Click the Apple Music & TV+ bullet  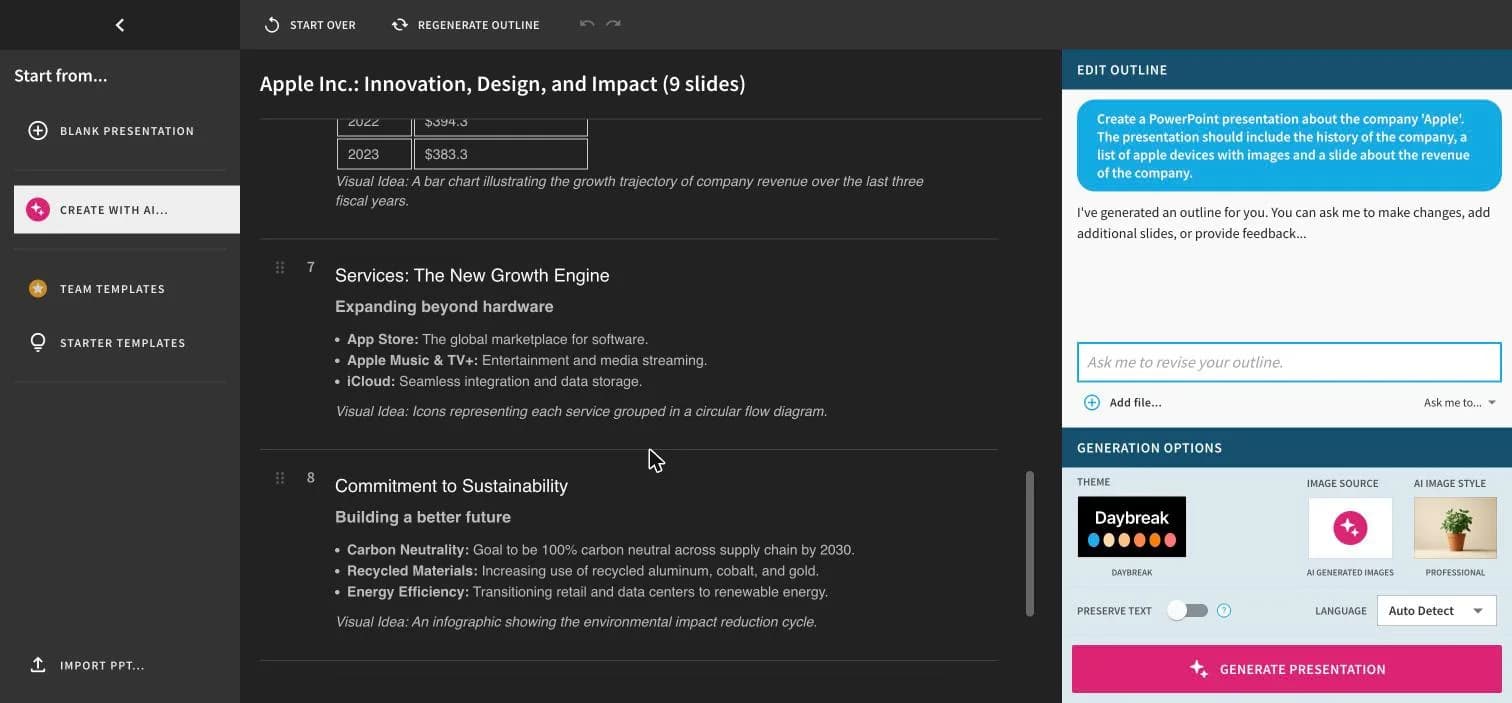click(x=527, y=361)
